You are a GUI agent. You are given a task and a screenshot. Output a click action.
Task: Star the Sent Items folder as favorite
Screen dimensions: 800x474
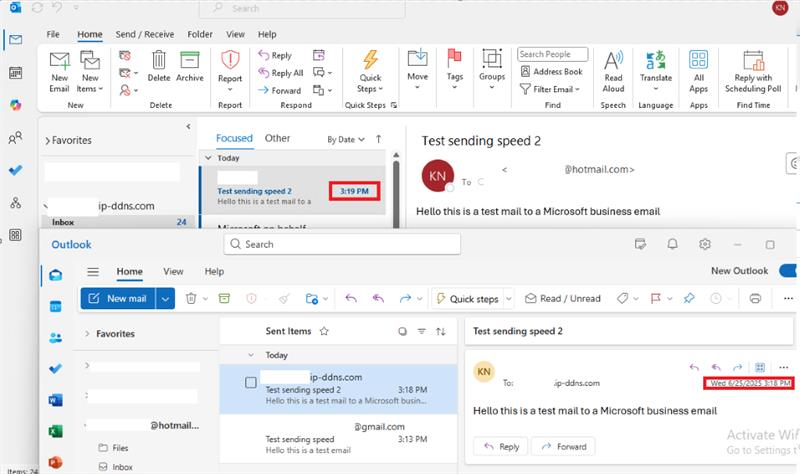324,331
